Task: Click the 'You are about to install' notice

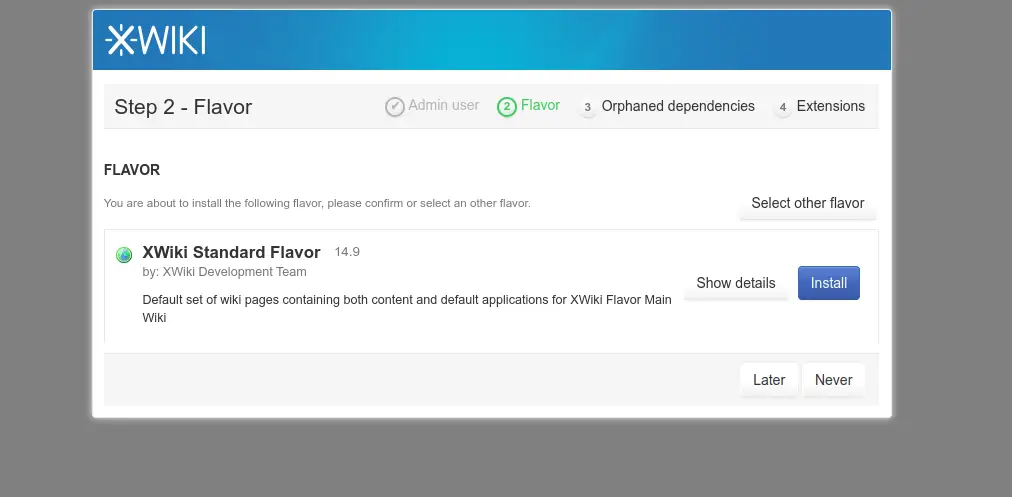Action: tap(317, 203)
